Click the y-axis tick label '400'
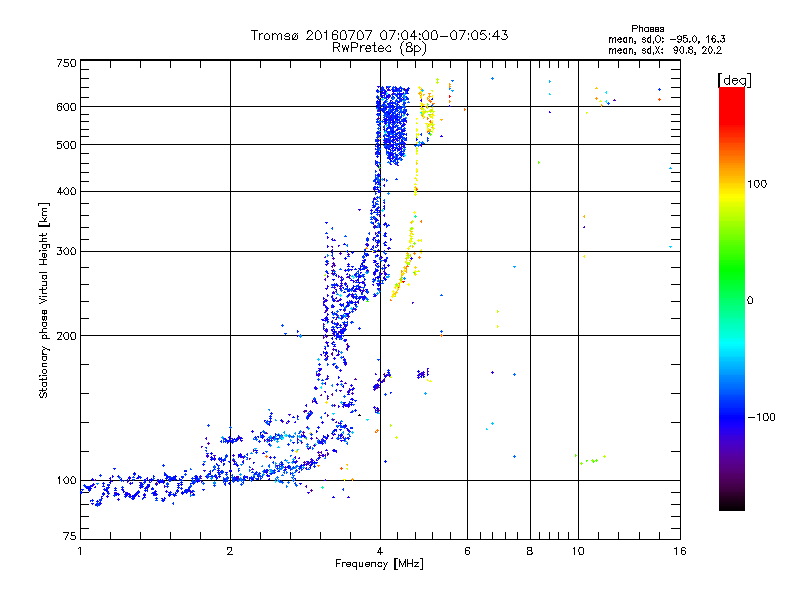Screen dimensions: 800x600 pyautogui.click(x=66, y=191)
